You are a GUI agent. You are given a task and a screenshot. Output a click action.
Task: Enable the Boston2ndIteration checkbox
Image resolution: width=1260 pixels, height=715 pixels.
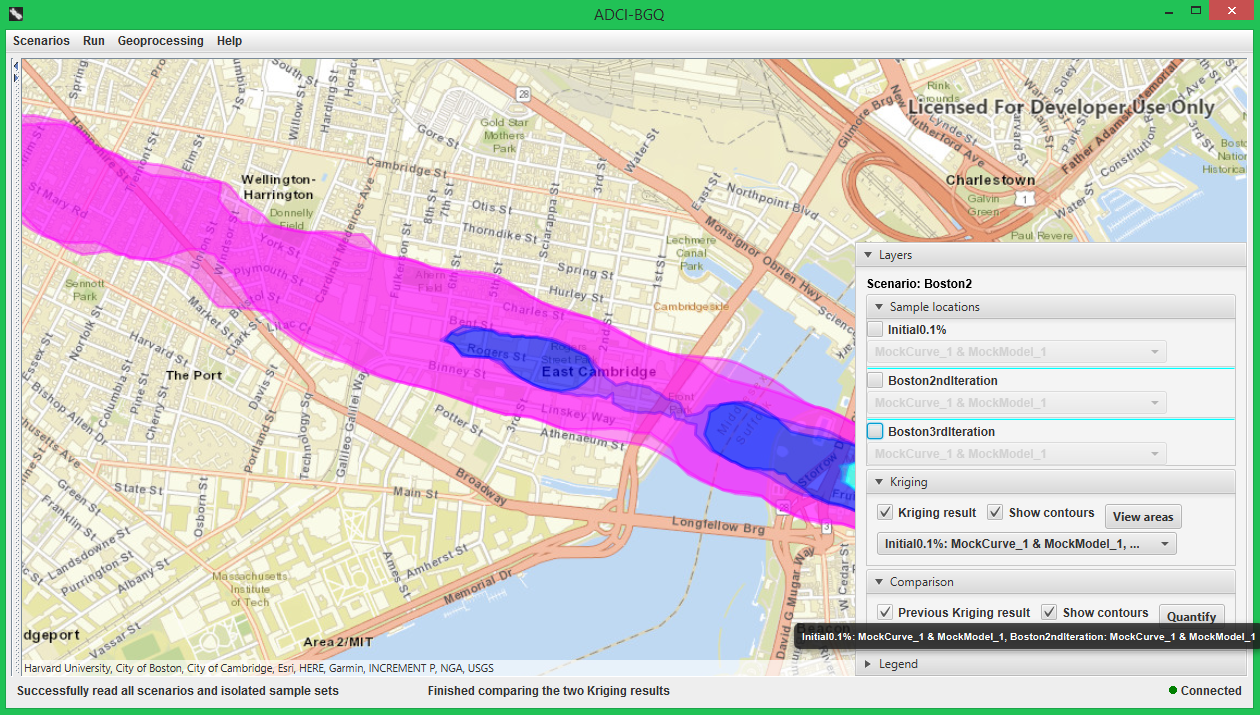coord(875,380)
